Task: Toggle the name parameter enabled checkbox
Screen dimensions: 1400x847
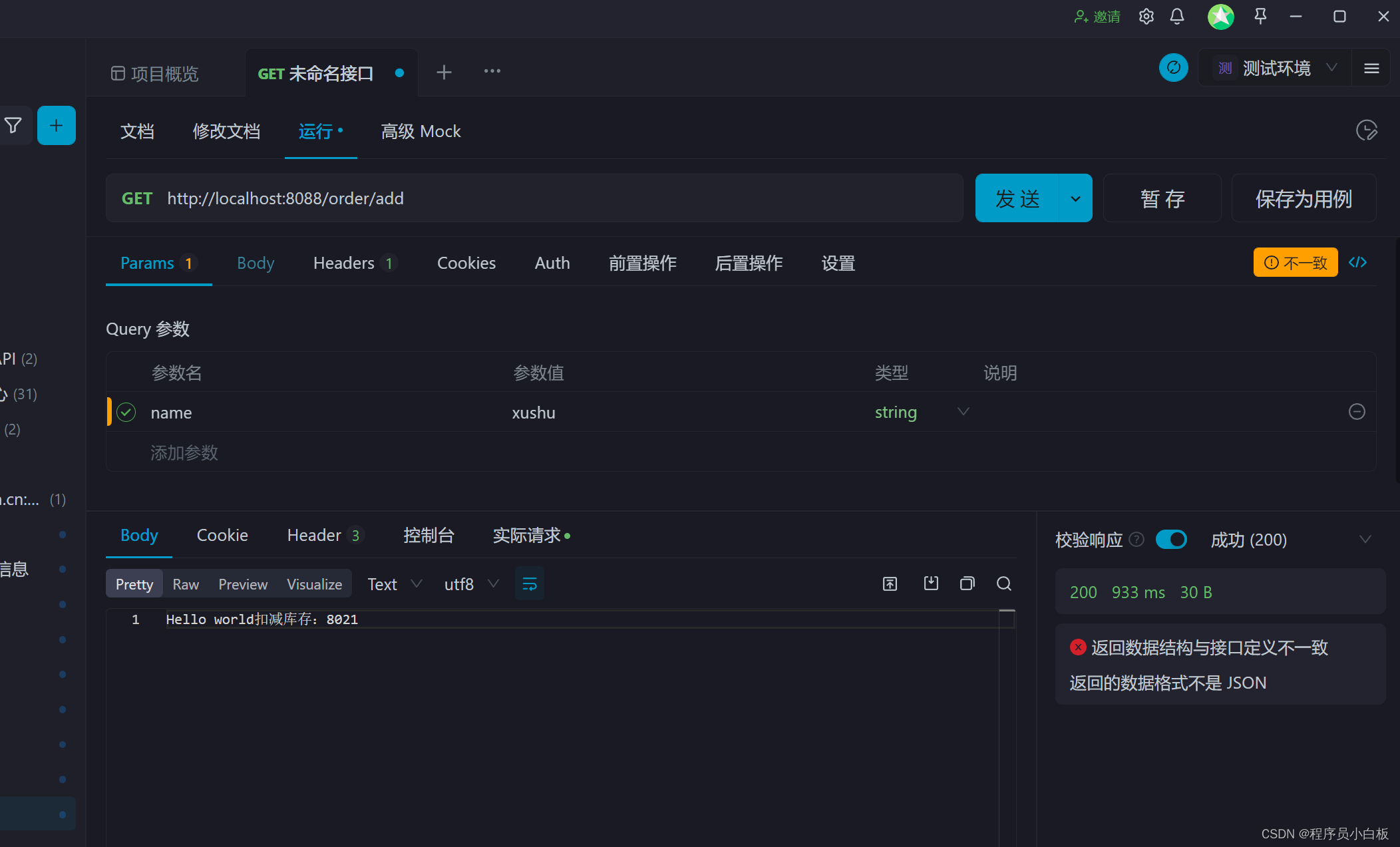Action: click(x=126, y=412)
